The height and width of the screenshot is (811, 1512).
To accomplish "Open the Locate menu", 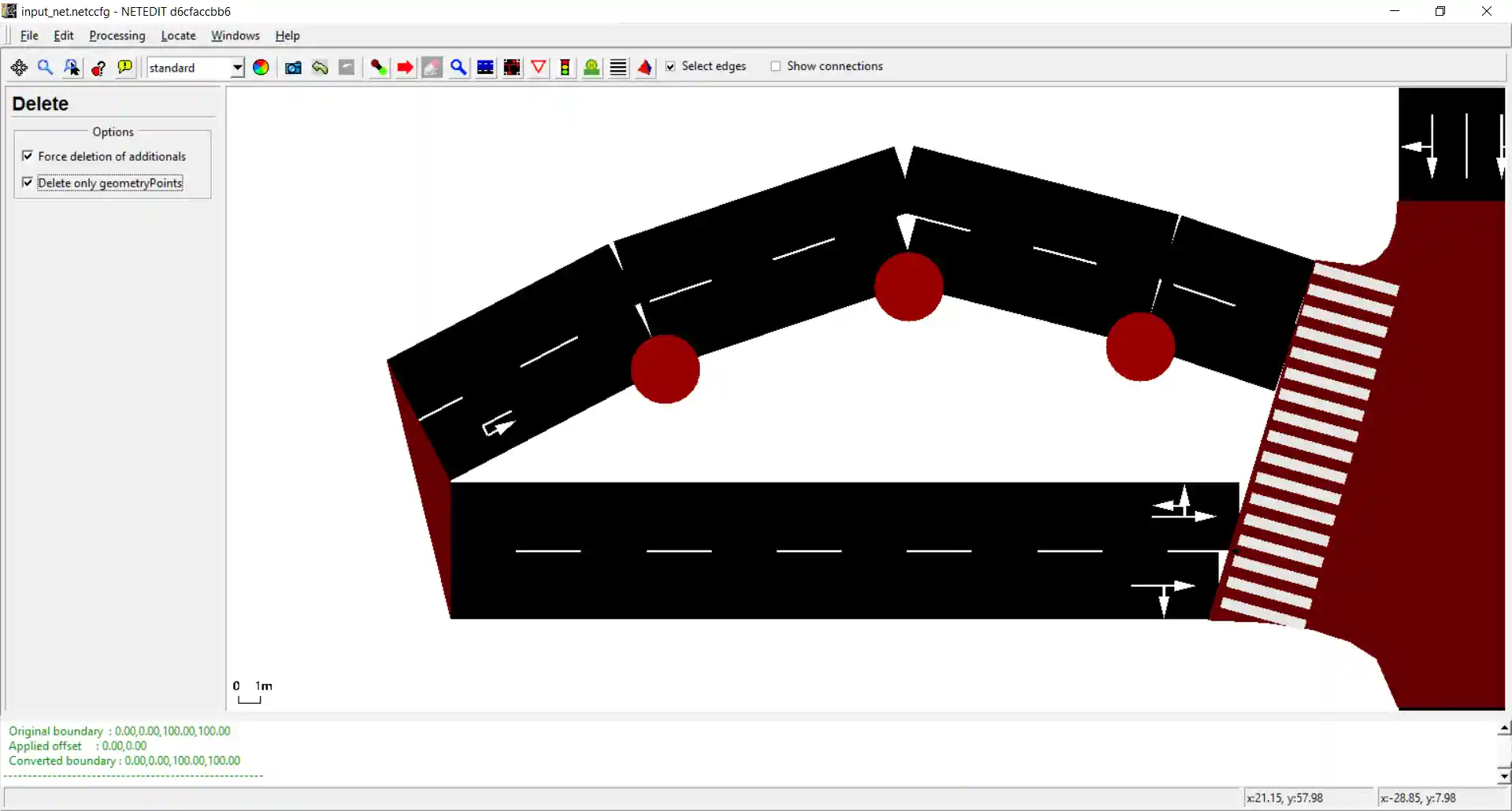I will tap(178, 35).
